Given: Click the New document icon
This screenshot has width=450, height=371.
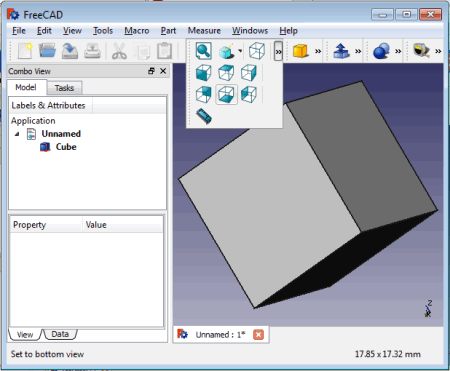Looking at the screenshot, I should click(x=25, y=51).
